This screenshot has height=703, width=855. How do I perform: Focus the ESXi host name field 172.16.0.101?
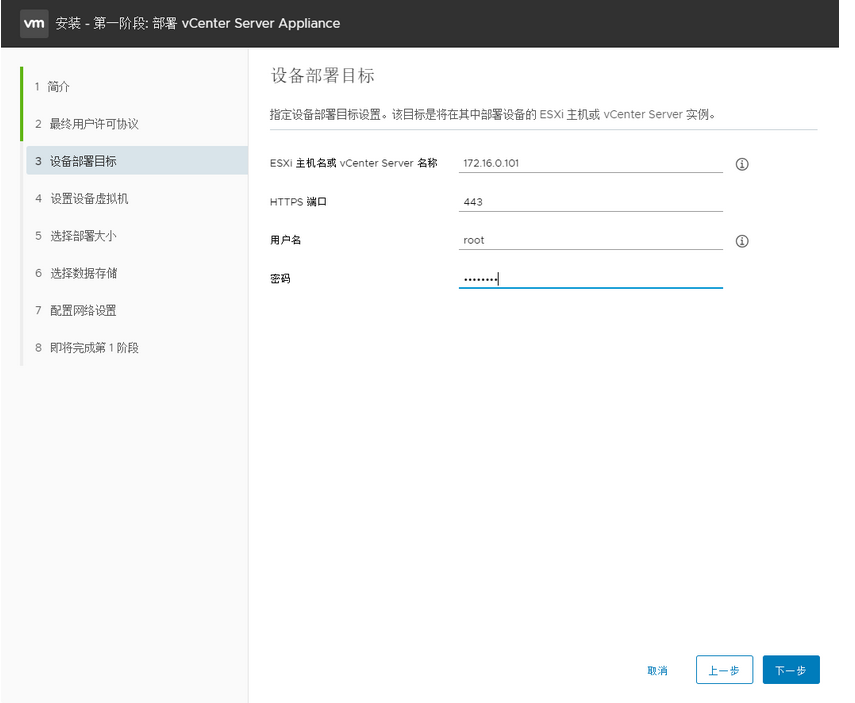[591, 163]
